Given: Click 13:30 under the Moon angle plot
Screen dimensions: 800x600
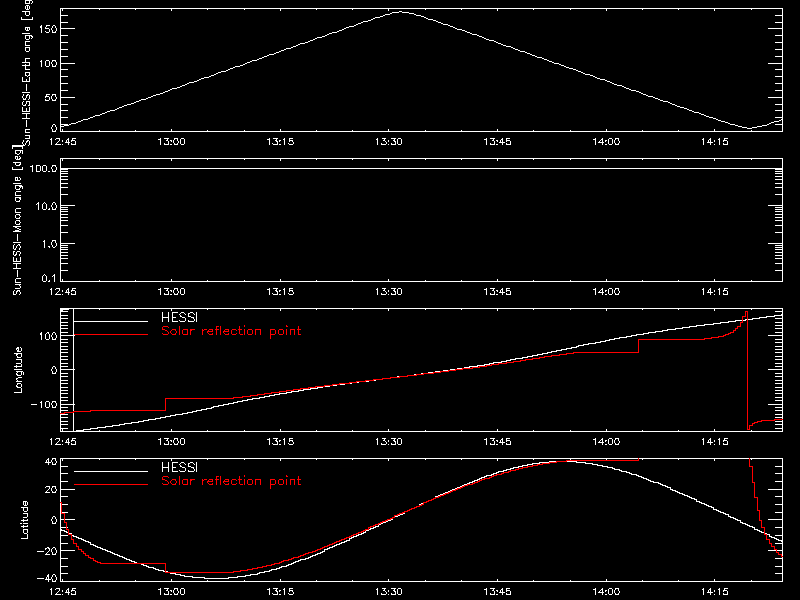Looking at the screenshot, I should (x=389, y=291).
